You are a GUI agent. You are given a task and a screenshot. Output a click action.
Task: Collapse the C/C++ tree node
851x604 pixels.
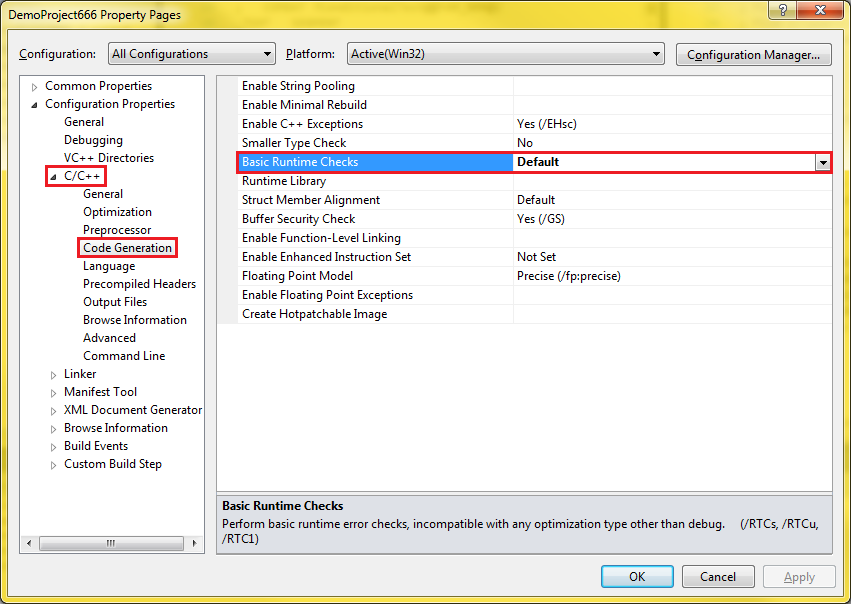(x=54, y=177)
